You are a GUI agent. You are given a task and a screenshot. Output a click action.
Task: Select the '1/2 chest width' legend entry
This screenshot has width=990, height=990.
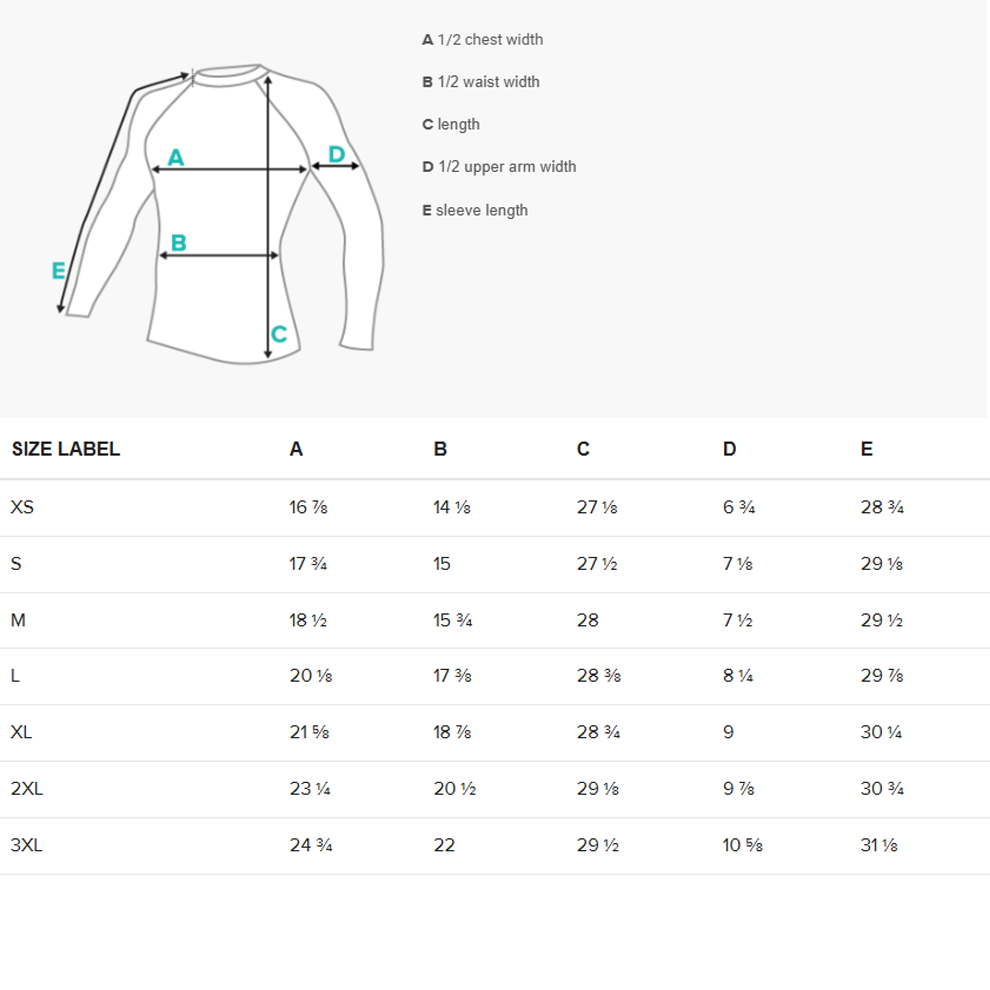coord(483,40)
